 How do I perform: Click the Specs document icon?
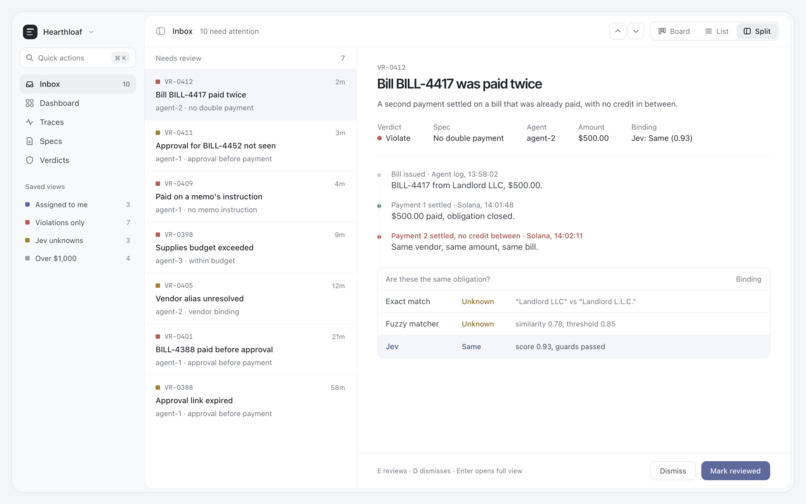tap(30, 141)
